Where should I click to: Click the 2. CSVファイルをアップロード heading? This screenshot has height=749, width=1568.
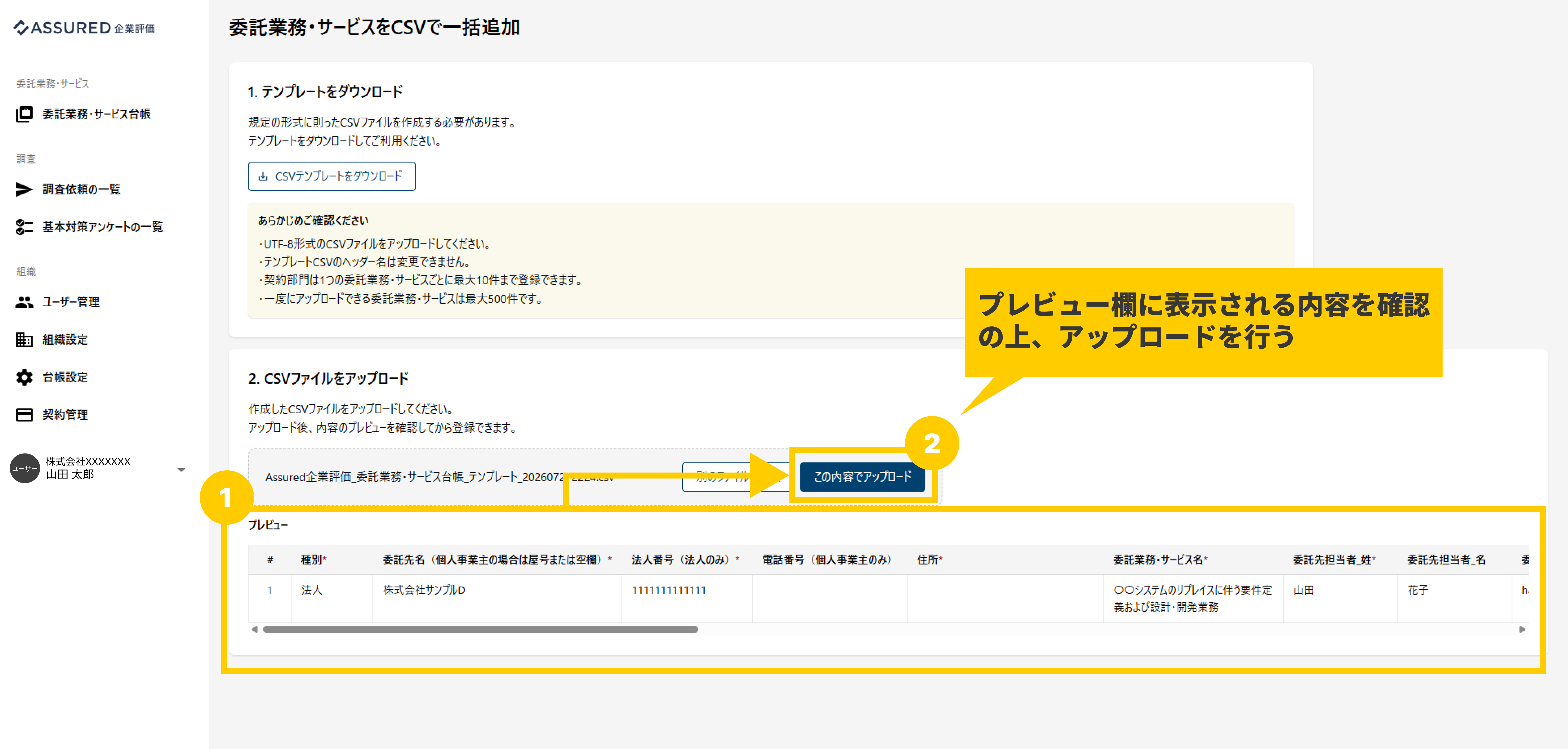tap(329, 379)
